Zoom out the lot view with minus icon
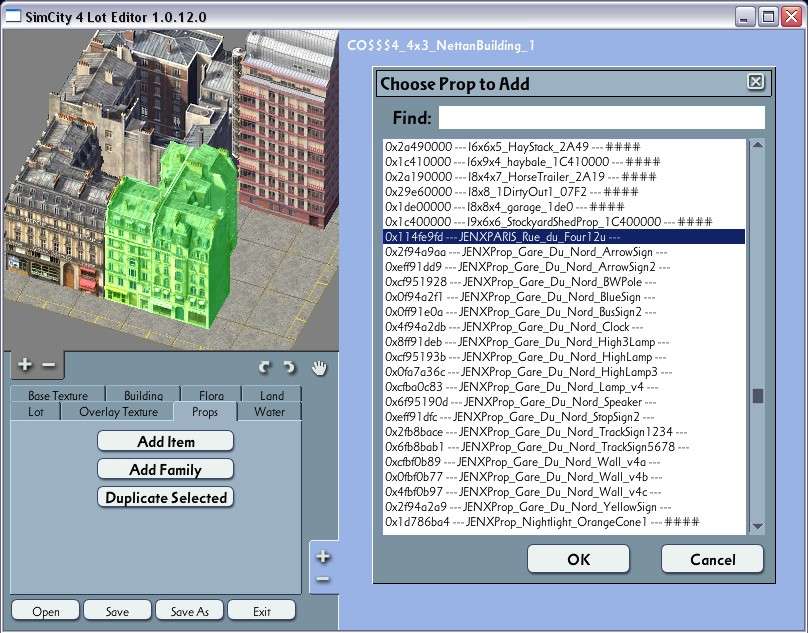This screenshot has height=633, width=808. coord(48,365)
